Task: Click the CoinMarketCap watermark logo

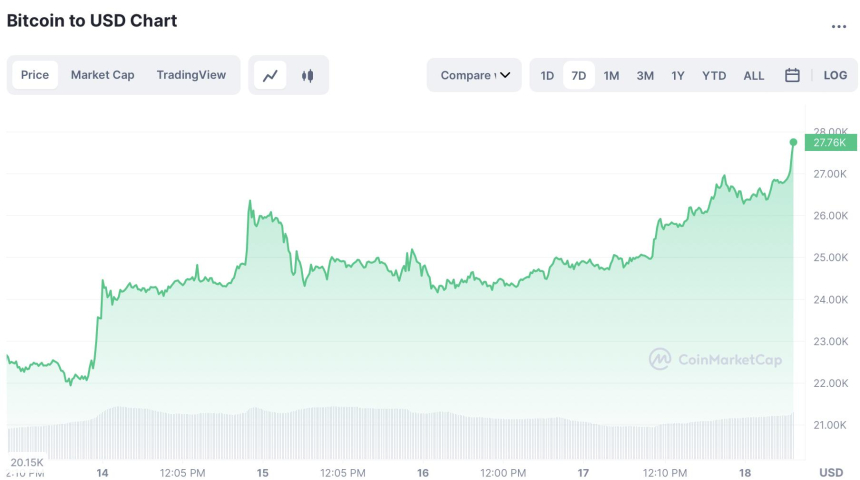Action: tap(715, 359)
